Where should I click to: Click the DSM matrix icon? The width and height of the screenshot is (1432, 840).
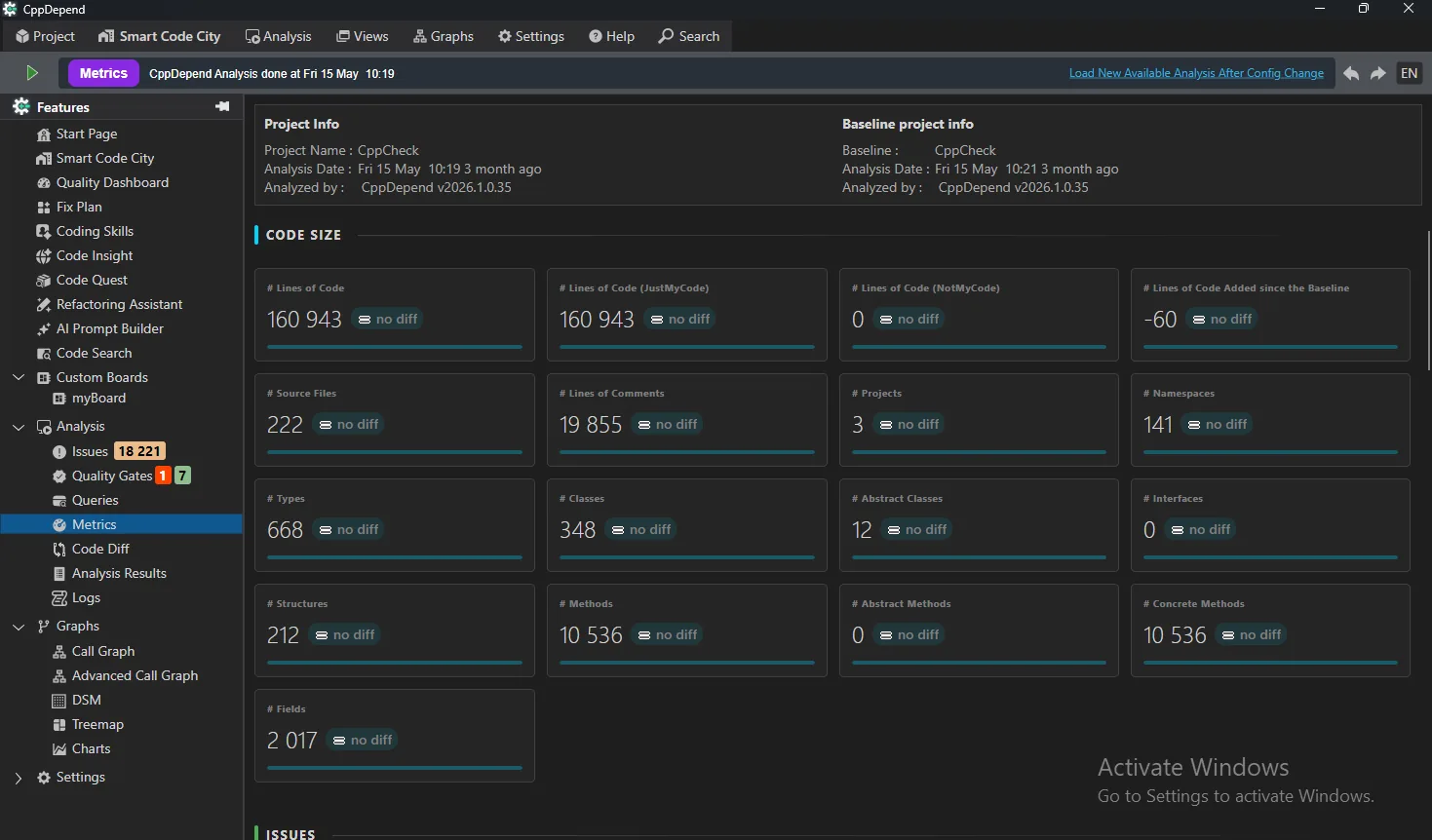click(x=58, y=701)
